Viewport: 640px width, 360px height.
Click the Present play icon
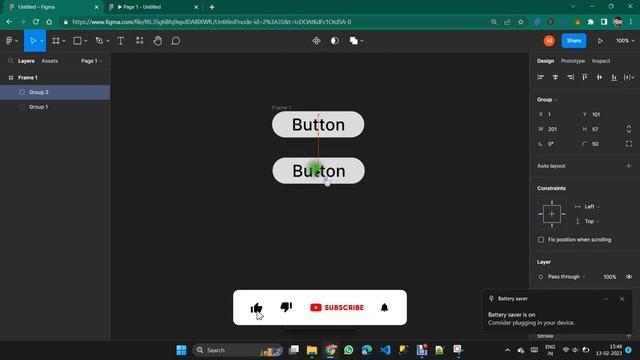click(600, 41)
